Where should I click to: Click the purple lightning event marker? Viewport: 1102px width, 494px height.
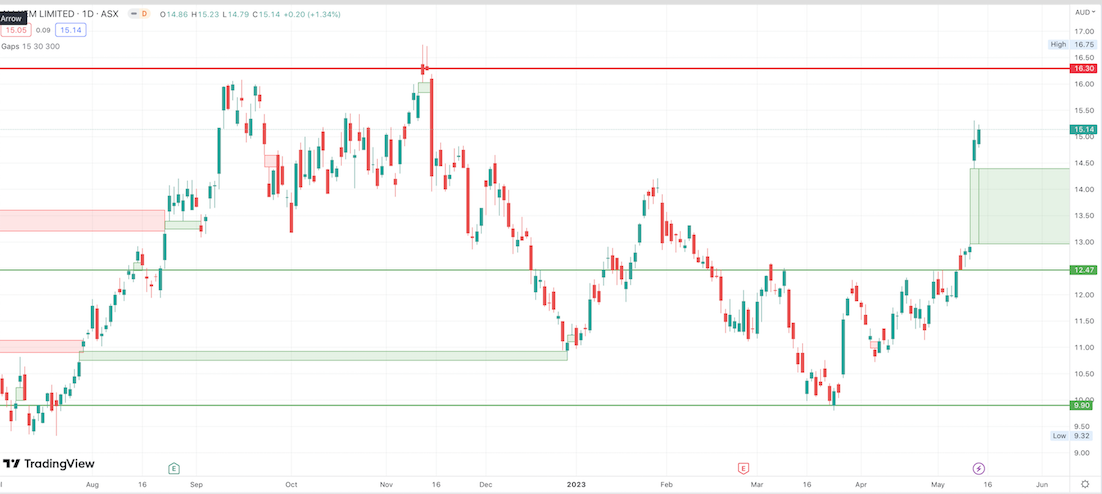[979, 468]
